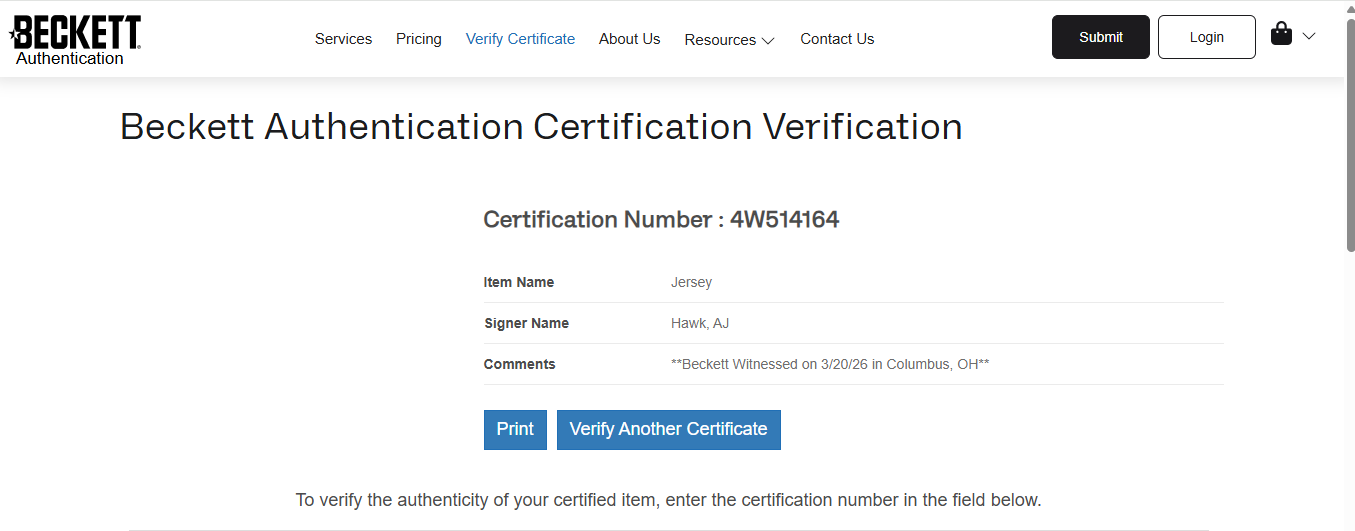Navigate to Contact Us

pyautogui.click(x=837, y=39)
